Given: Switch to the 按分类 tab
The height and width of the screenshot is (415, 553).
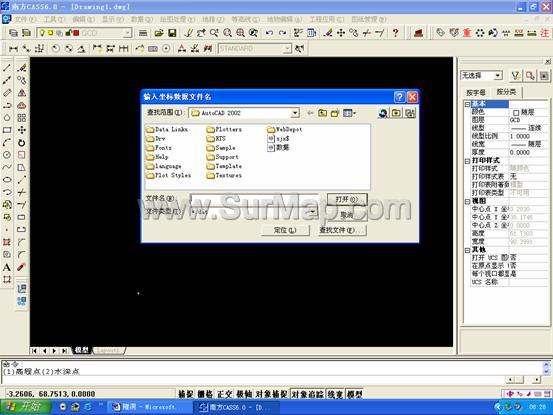Looking at the screenshot, I should click(506, 92).
